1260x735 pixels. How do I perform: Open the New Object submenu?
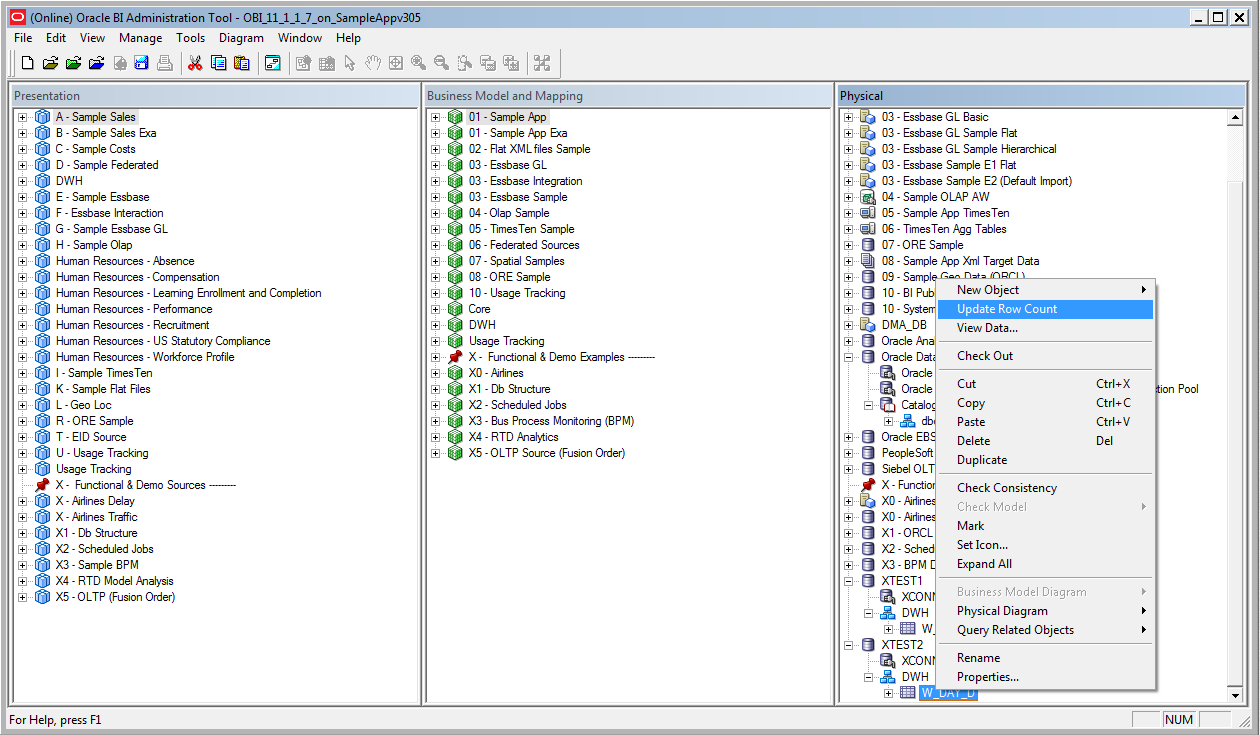(x=1045, y=290)
